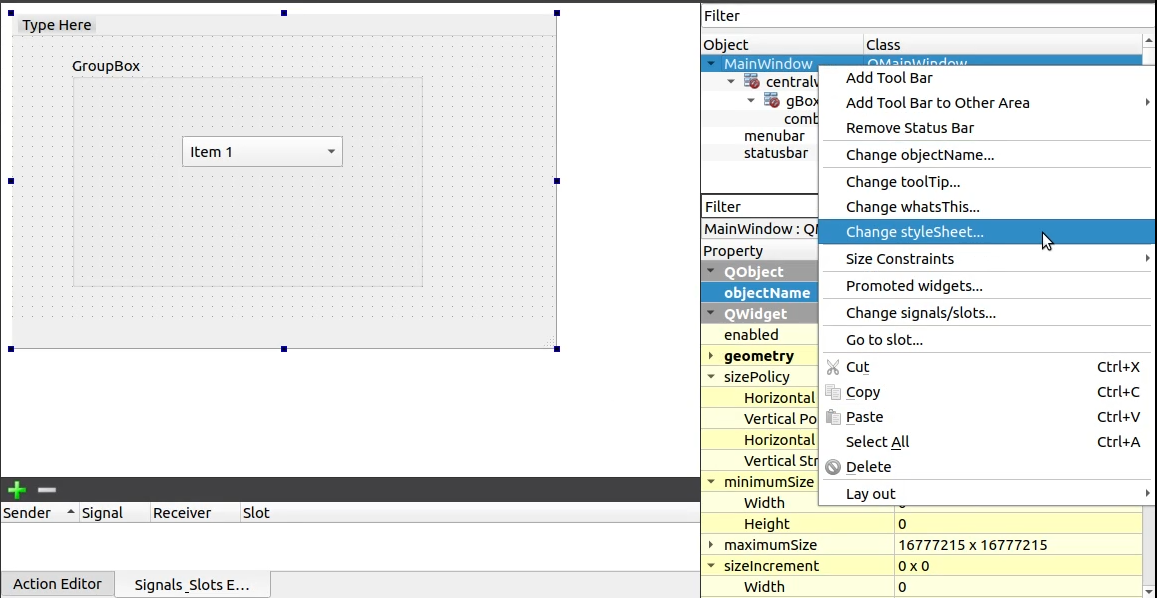The height and width of the screenshot is (598, 1157).
Task: Open Add Tool Bar to Other Area submenu
Action: (987, 103)
